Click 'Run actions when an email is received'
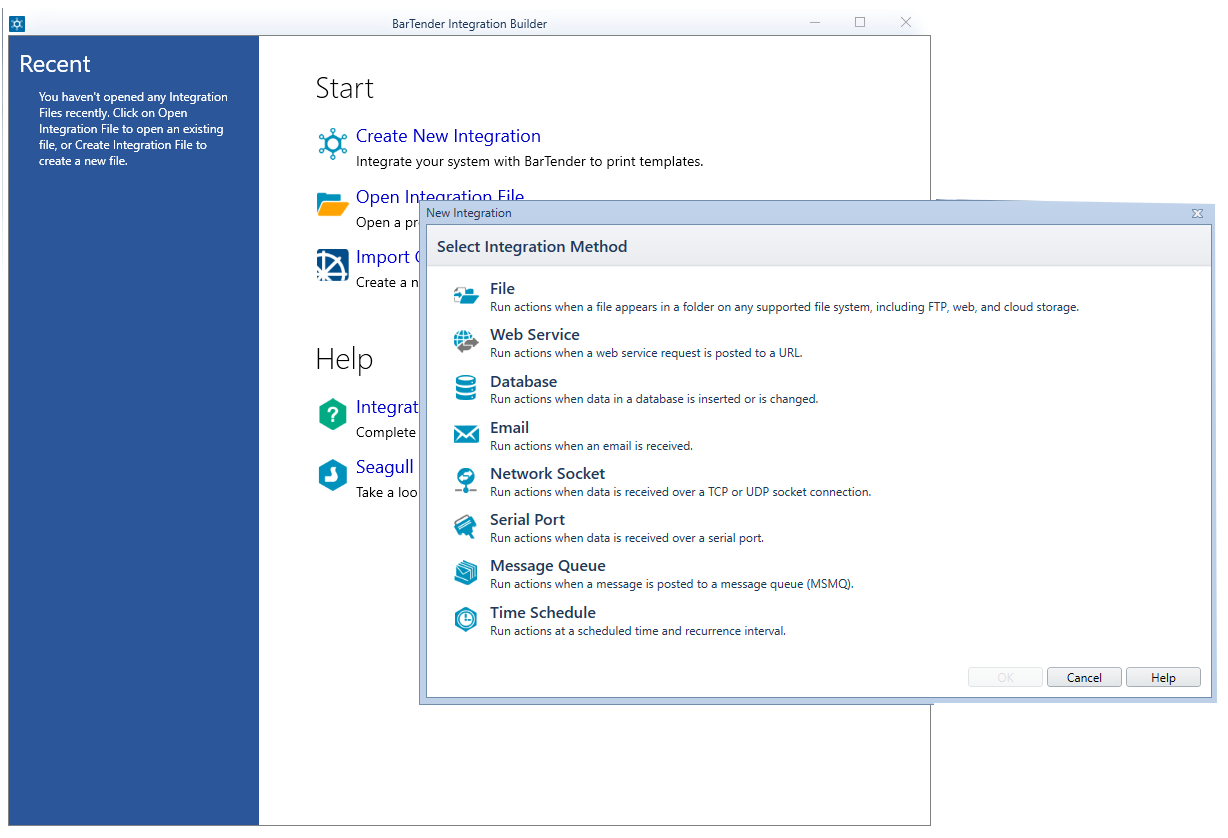 point(591,446)
